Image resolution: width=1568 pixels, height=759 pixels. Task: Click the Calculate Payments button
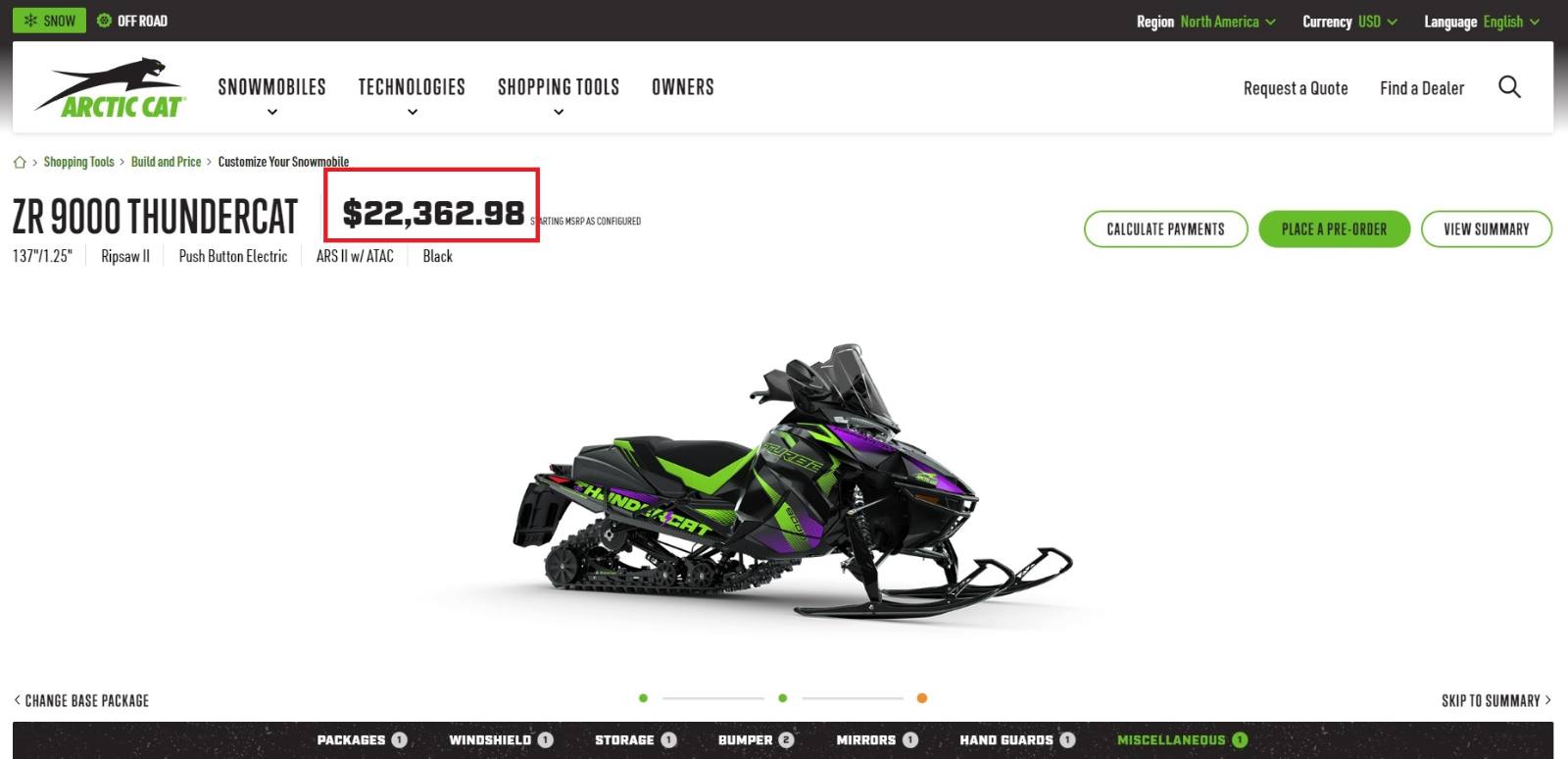pos(1165,228)
